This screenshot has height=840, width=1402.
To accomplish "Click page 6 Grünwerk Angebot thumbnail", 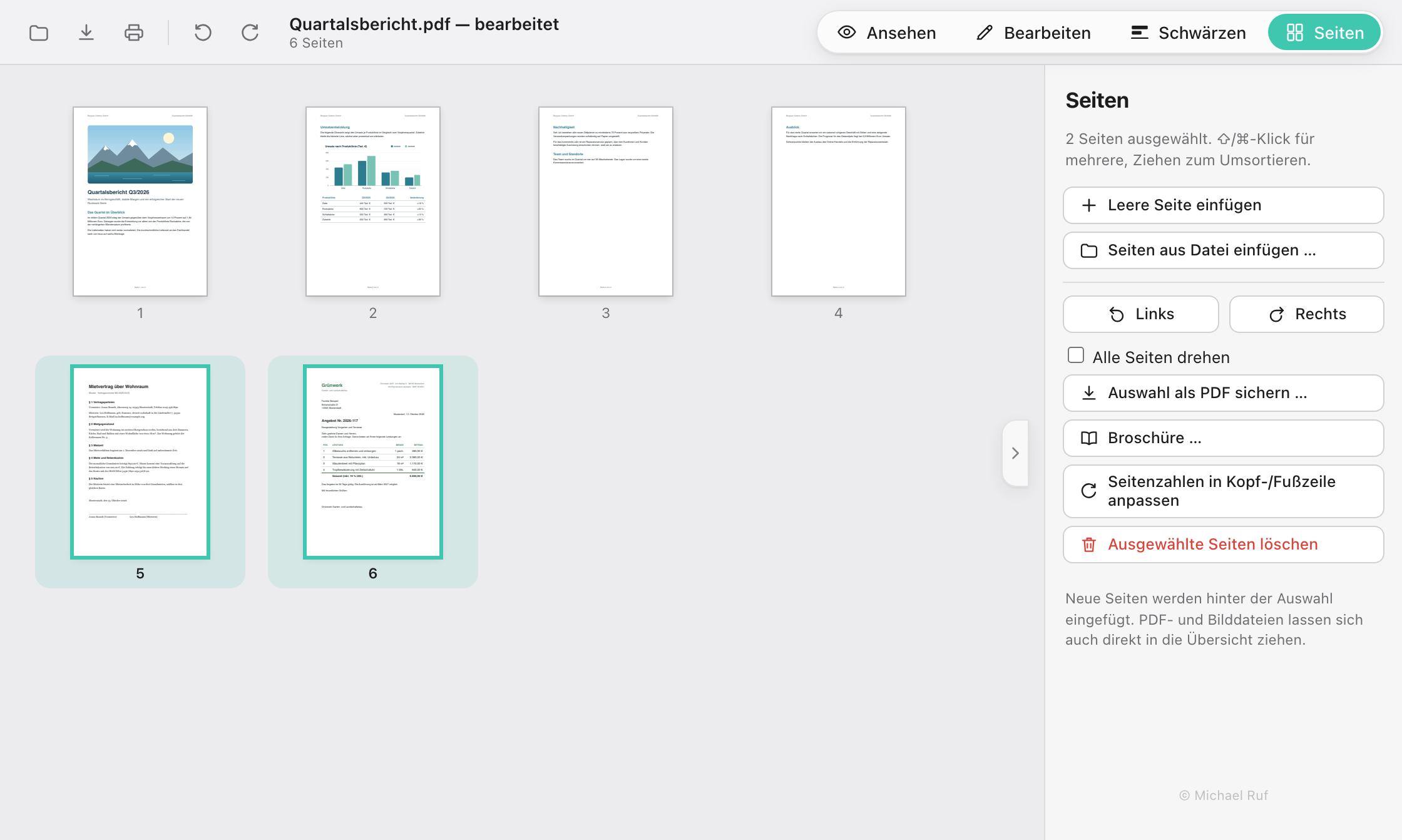I will [x=373, y=462].
